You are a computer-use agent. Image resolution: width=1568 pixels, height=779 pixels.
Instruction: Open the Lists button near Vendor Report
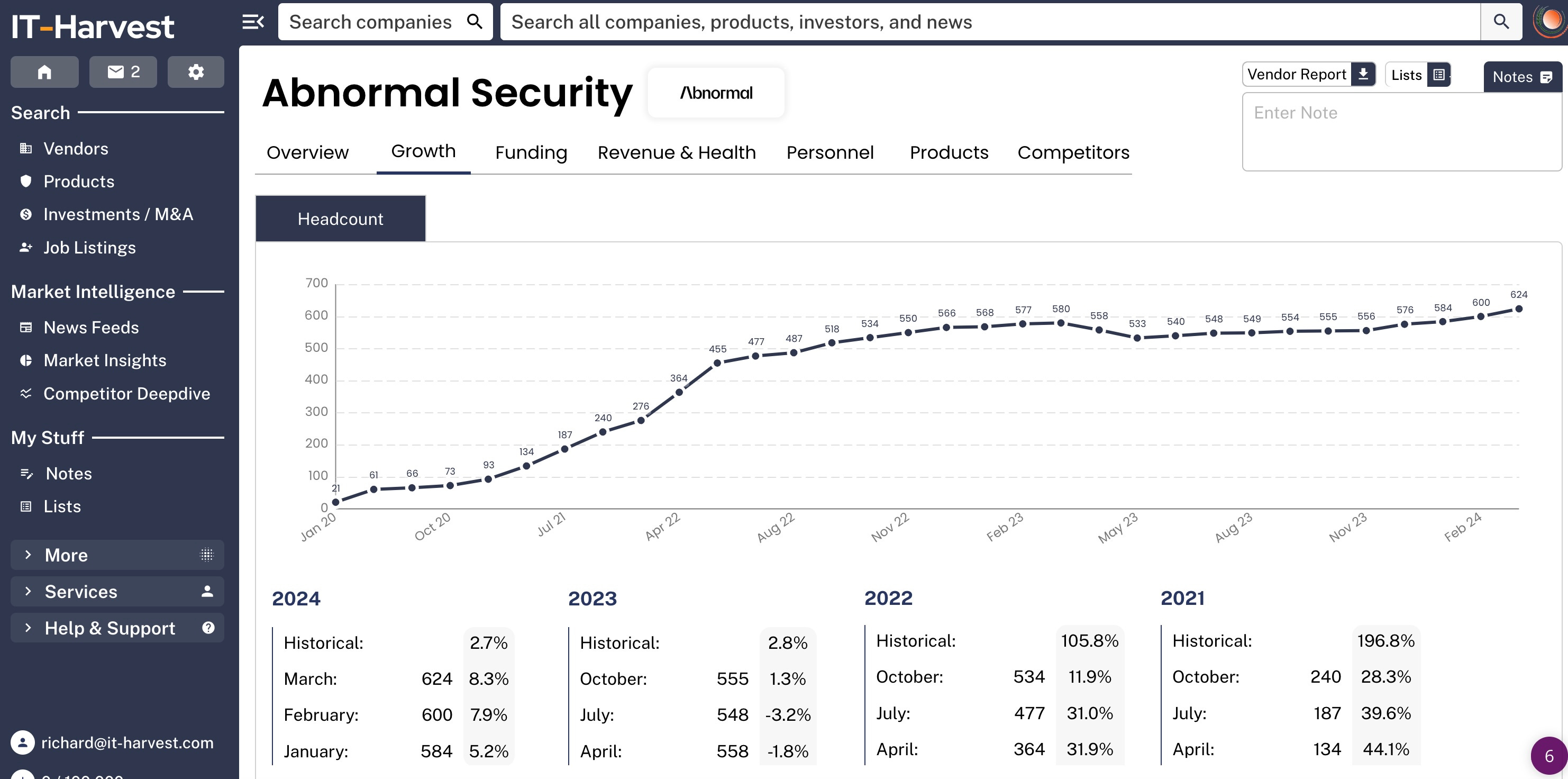[x=1418, y=74]
